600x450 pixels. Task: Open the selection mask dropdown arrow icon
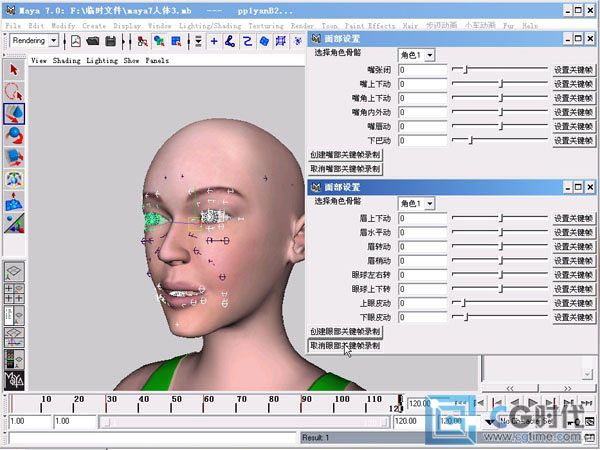(198, 41)
